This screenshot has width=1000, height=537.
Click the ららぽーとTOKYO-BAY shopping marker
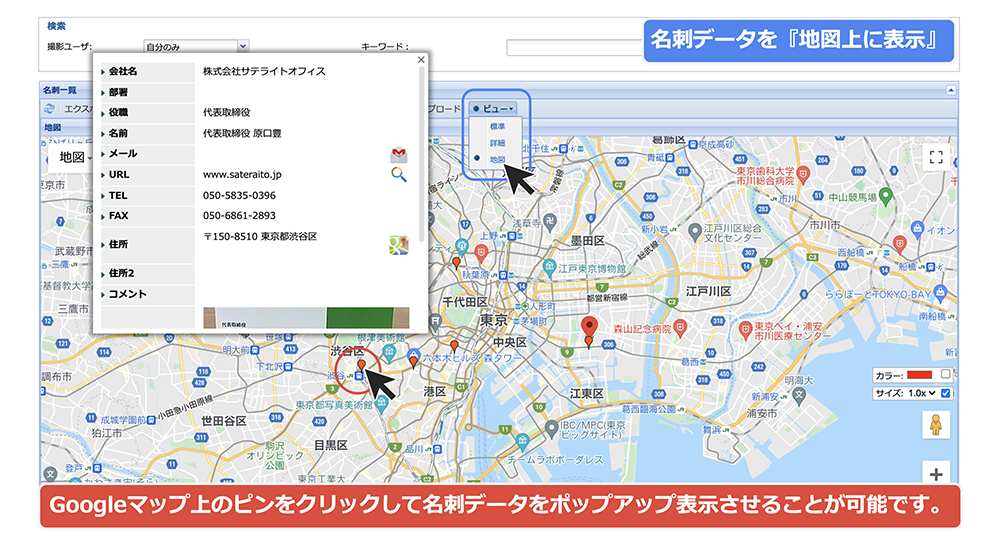click(x=940, y=293)
